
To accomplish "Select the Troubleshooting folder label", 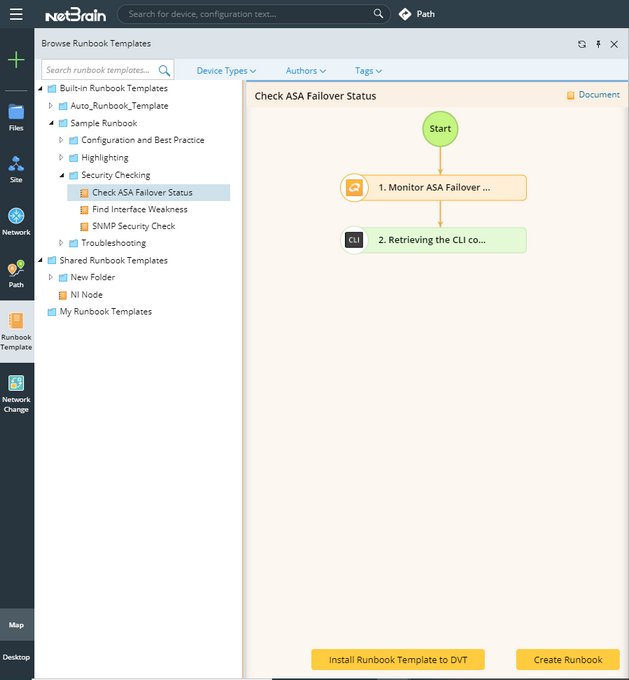I will [x=114, y=243].
